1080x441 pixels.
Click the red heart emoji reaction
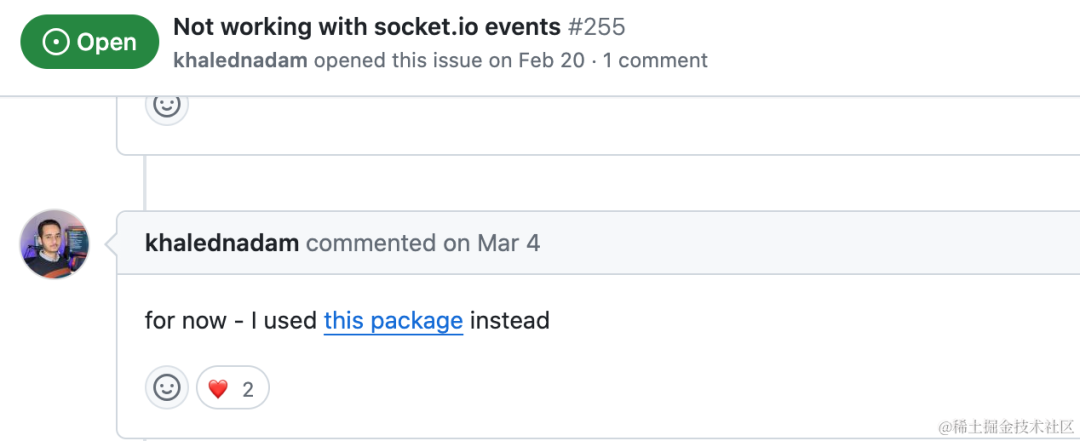point(218,388)
